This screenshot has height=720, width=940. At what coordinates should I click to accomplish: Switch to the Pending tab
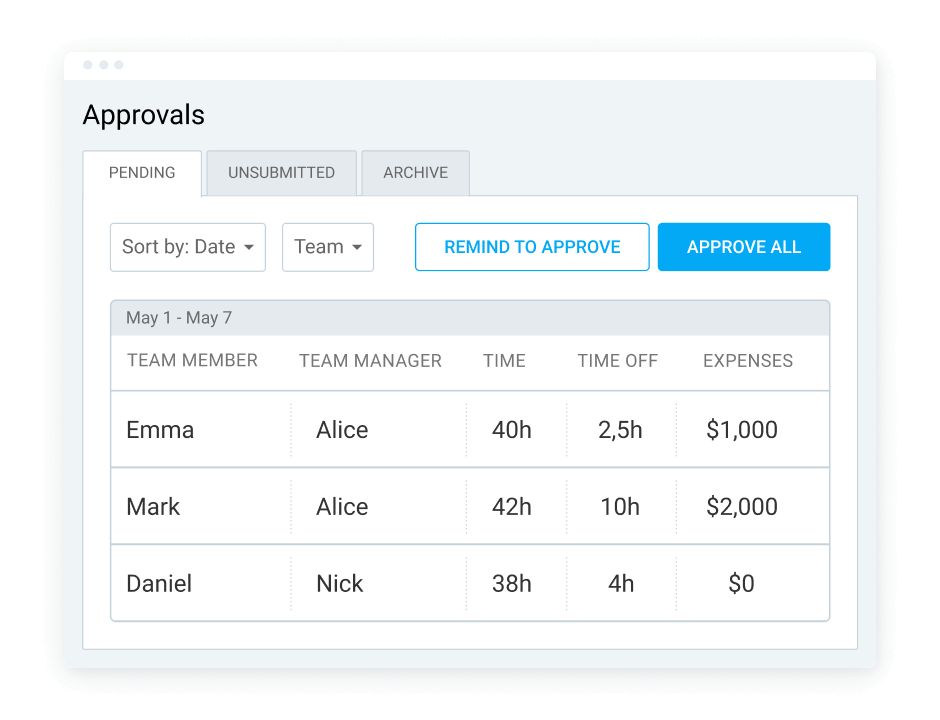(x=142, y=172)
